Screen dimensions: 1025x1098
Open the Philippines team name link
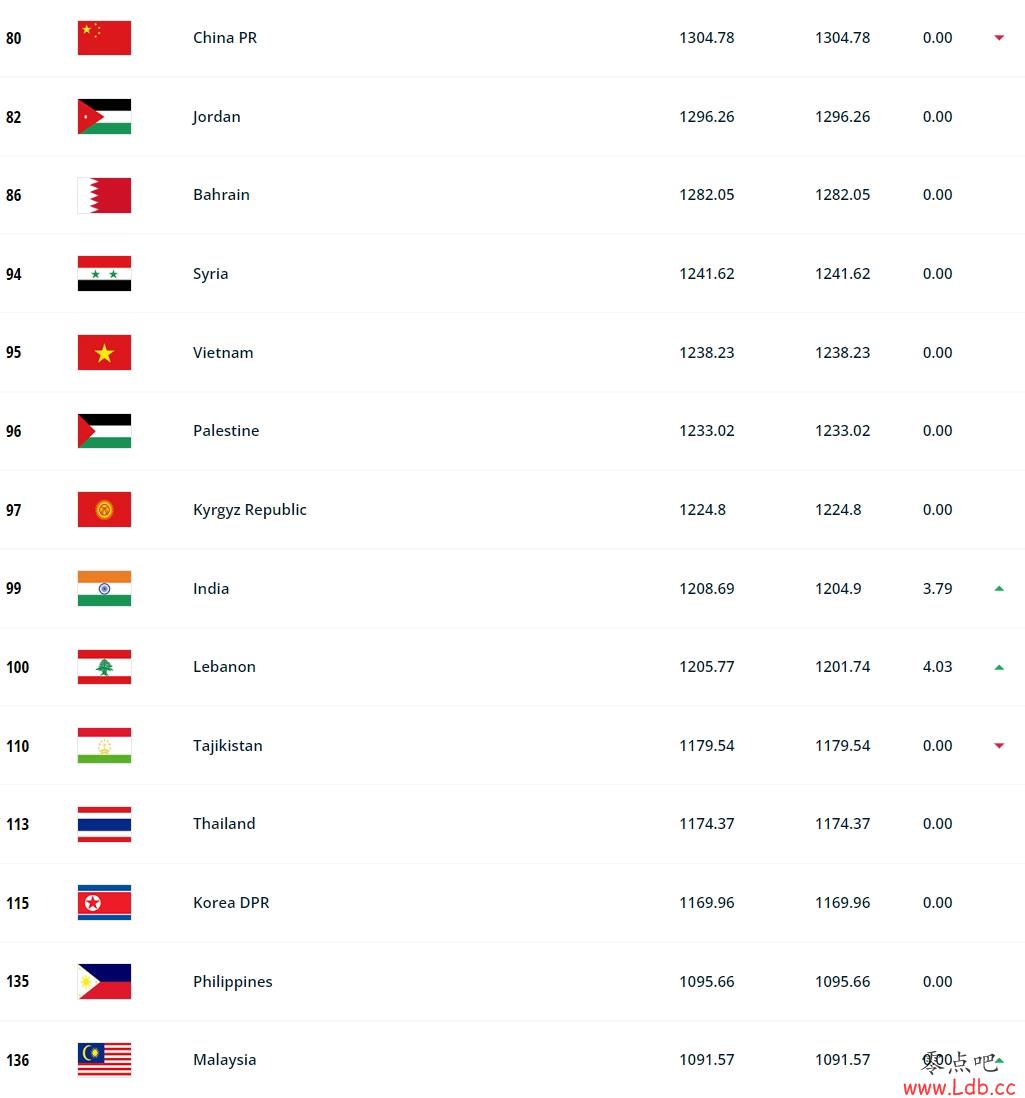tap(232, 982)
